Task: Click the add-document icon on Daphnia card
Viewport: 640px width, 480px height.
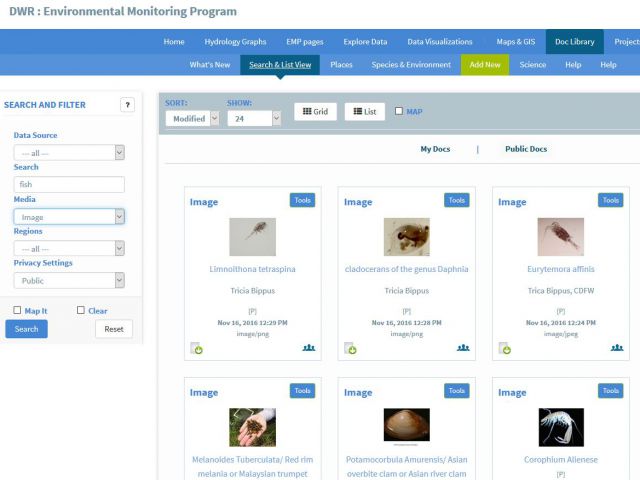Action: (x=351, y=348)
